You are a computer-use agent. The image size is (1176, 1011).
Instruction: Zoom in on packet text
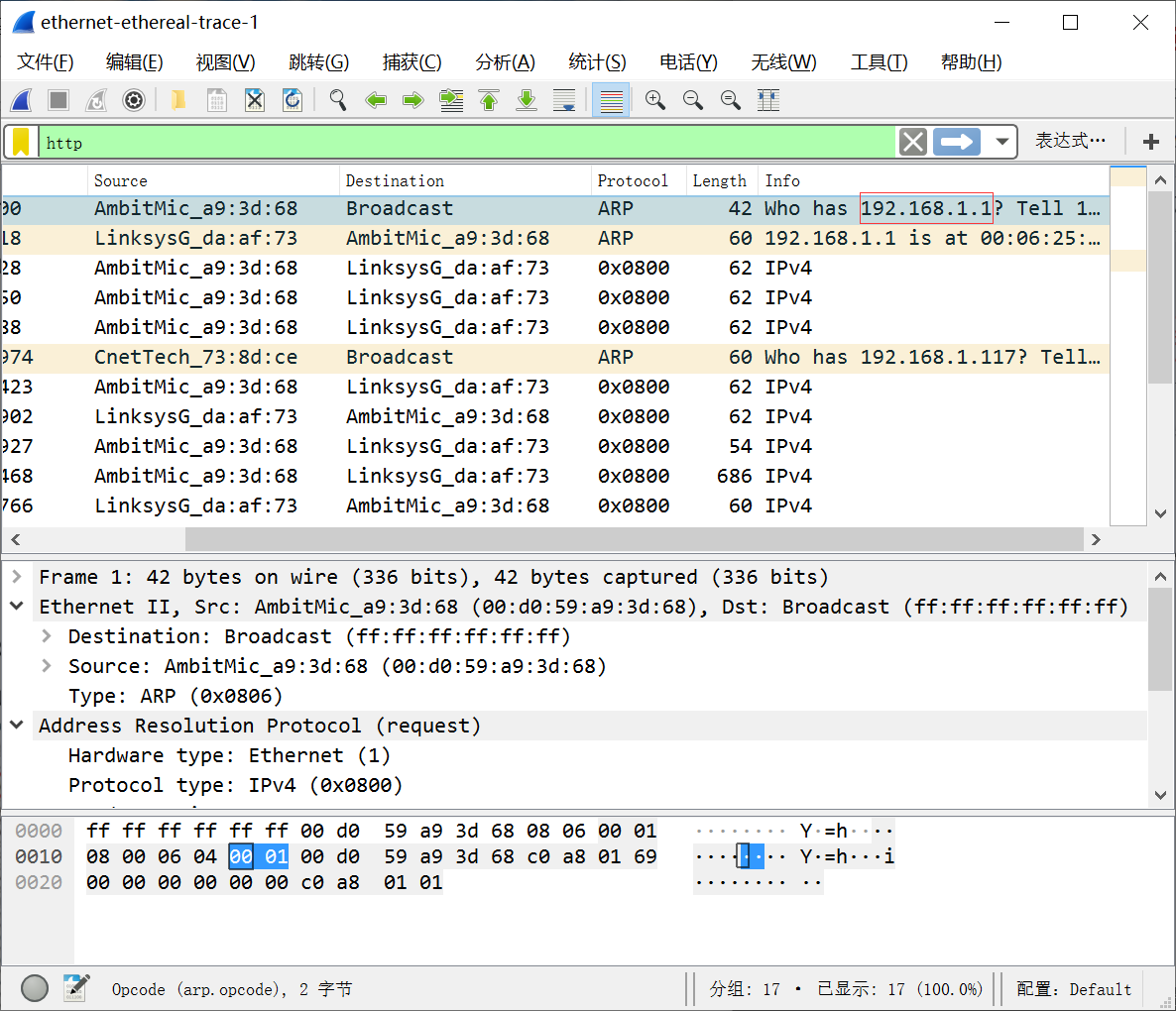pyautogui.click(x=654, y=100)
